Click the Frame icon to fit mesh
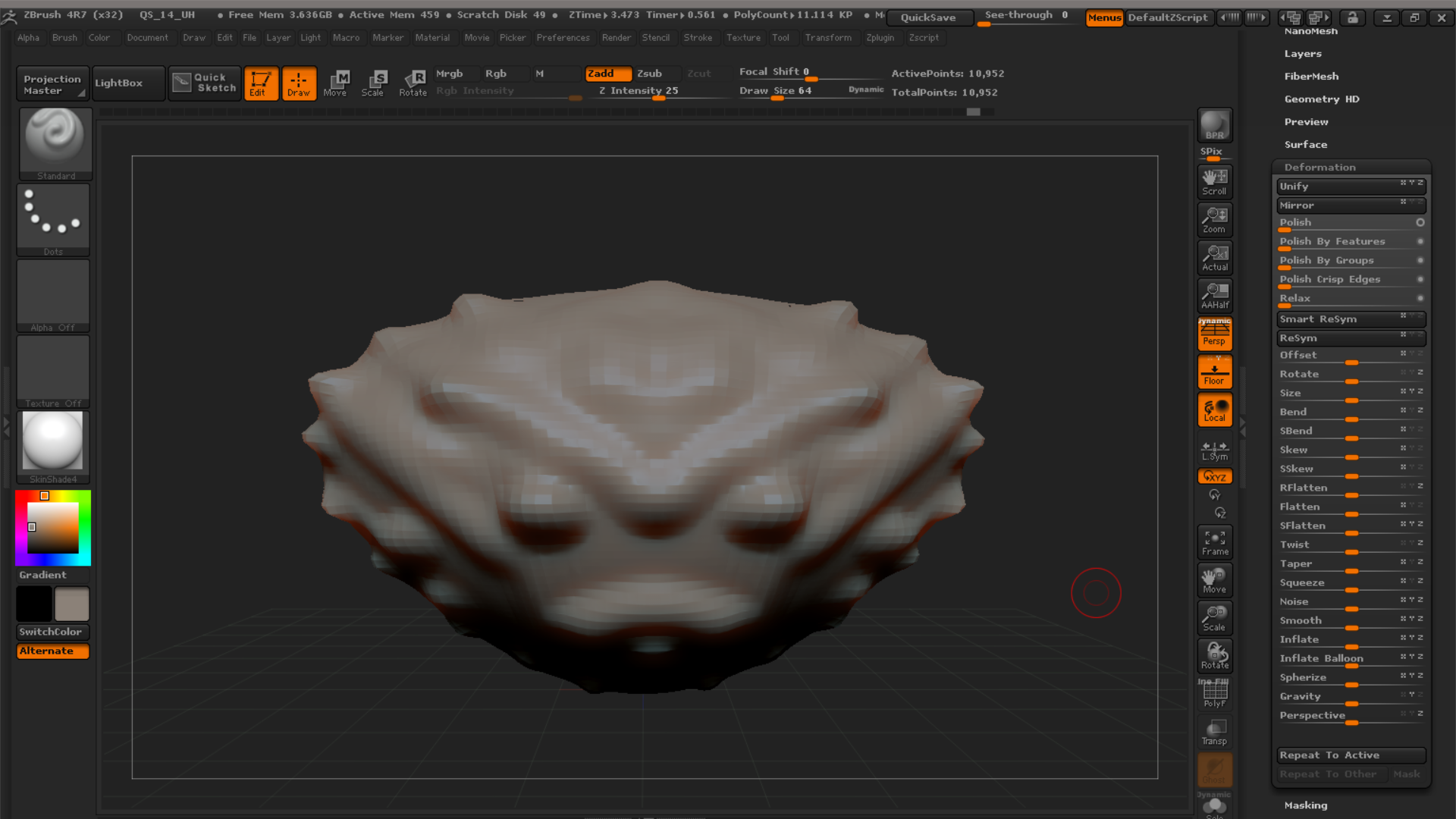 [1214, 541]
